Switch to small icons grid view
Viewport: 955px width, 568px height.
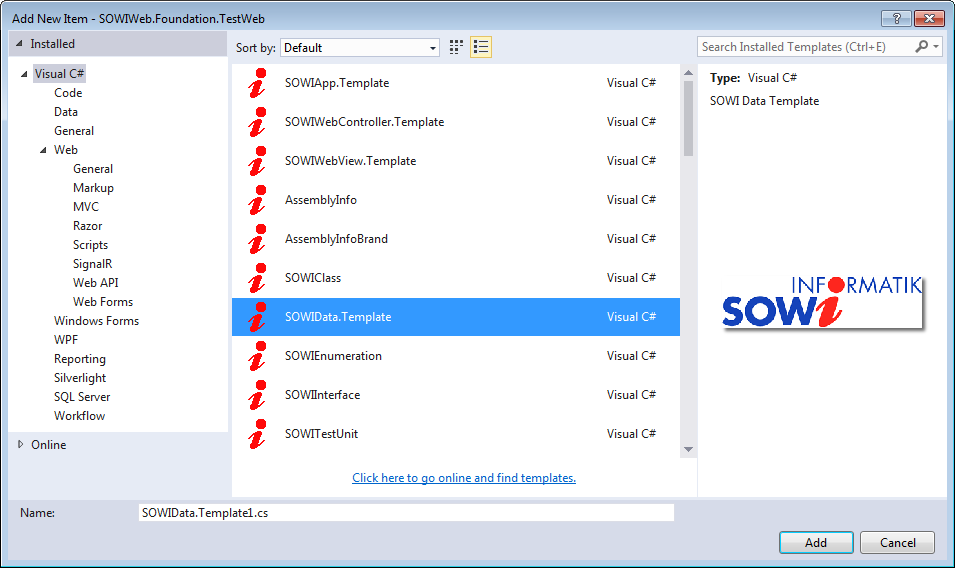[x=456, y=47]
